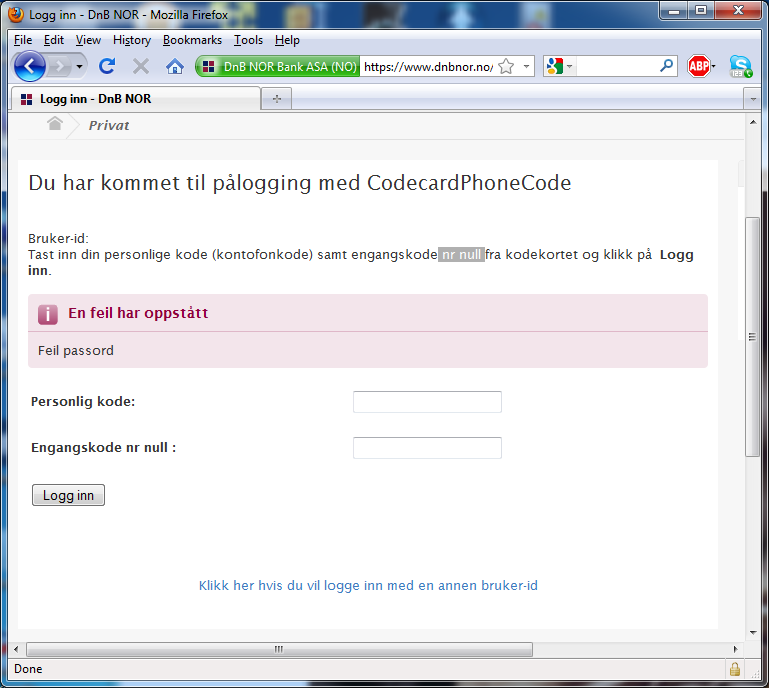Open the View menu
The height and width of the screenshot is (688, 769).
point(88,40)
